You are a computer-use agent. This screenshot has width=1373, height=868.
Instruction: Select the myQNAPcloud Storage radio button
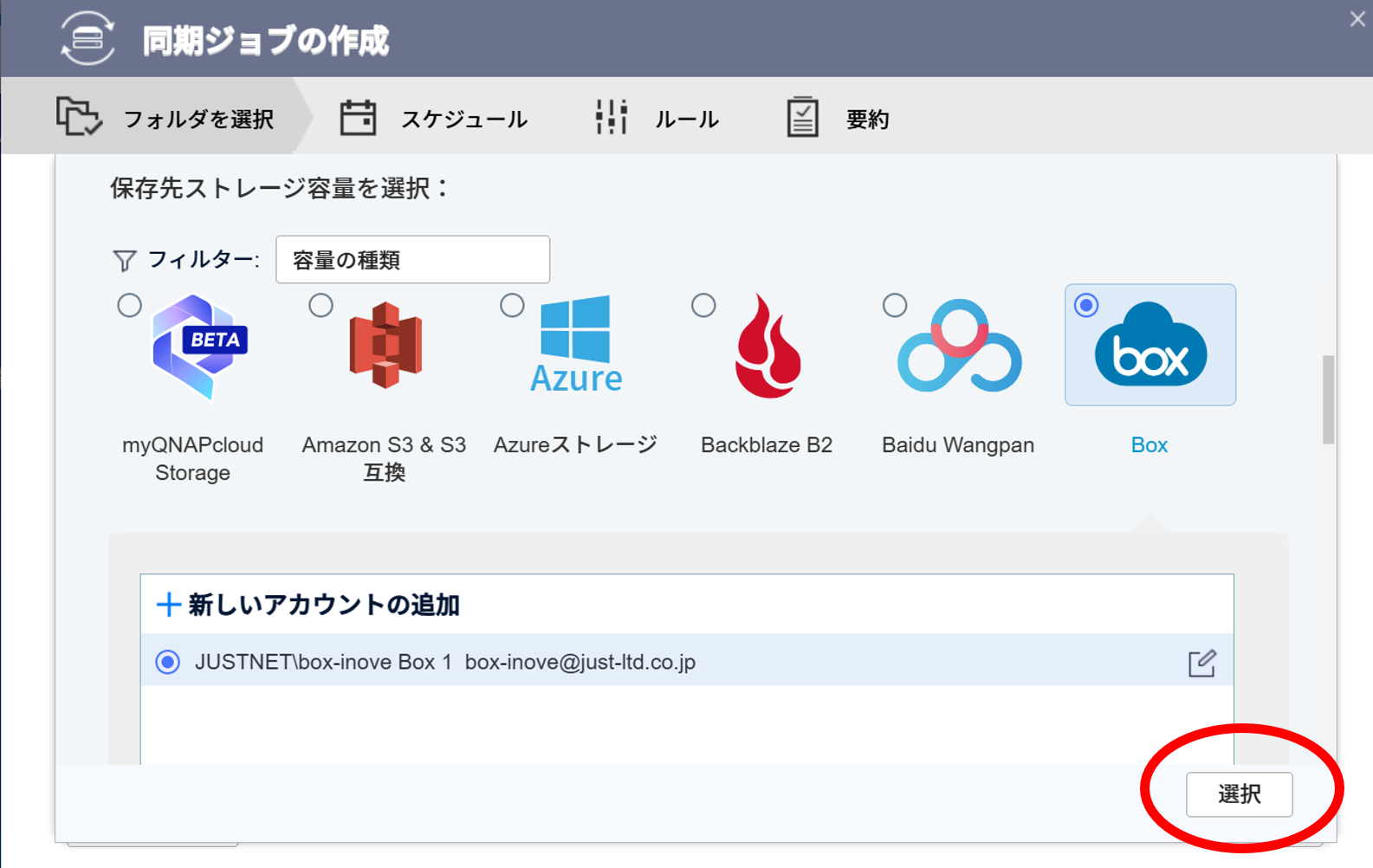point(130,305)
